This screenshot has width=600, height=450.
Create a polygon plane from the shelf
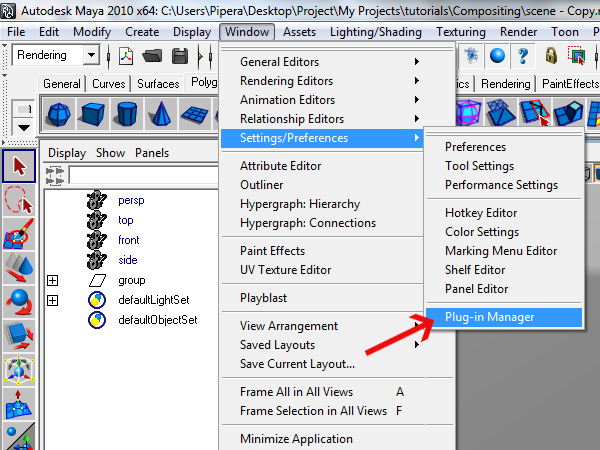[x=195, y=114]
